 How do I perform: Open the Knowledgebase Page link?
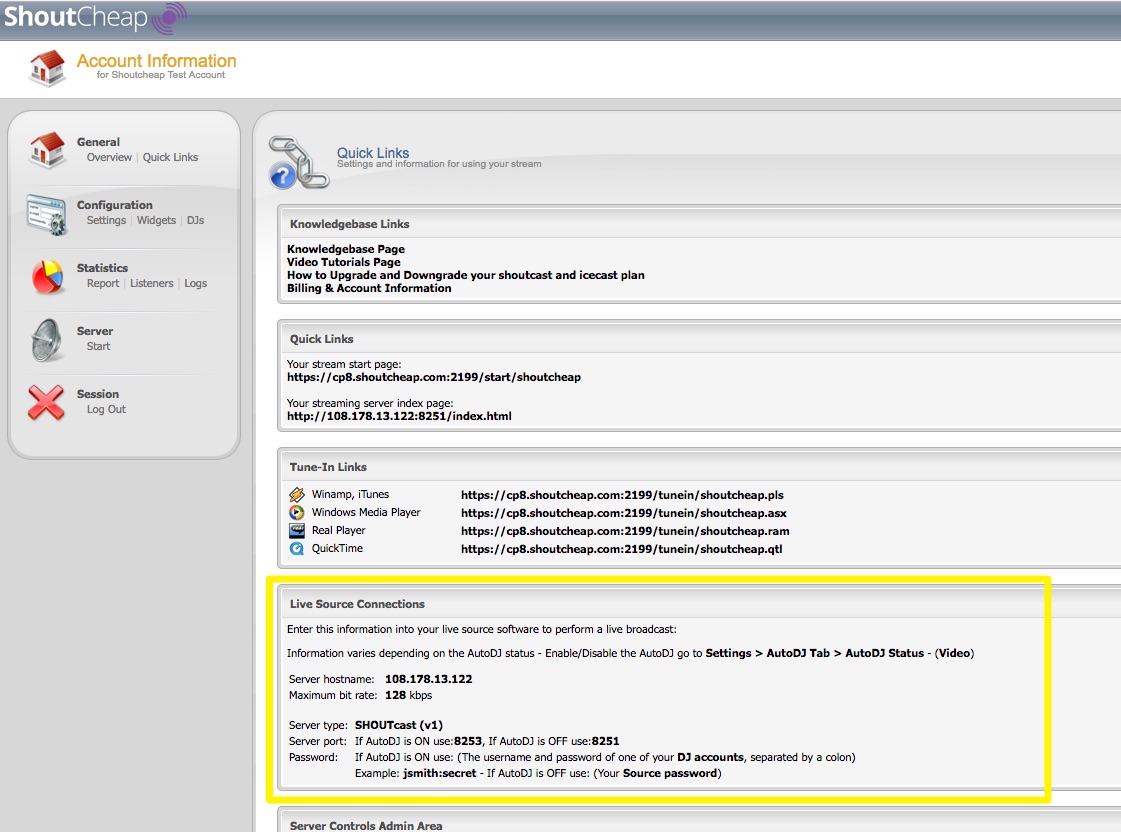(346, 249)
